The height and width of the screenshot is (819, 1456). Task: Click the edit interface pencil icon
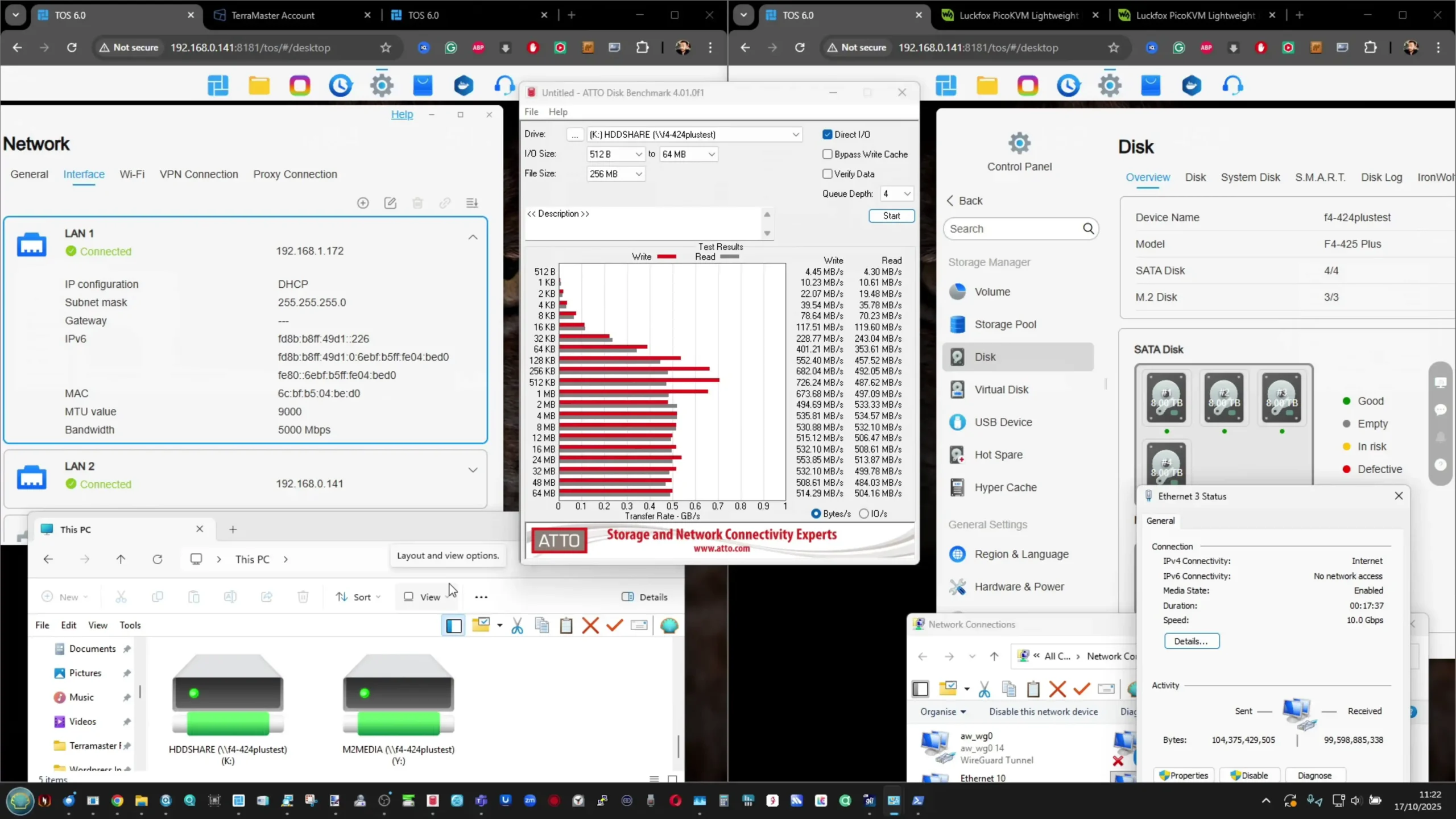click(390, 203)
